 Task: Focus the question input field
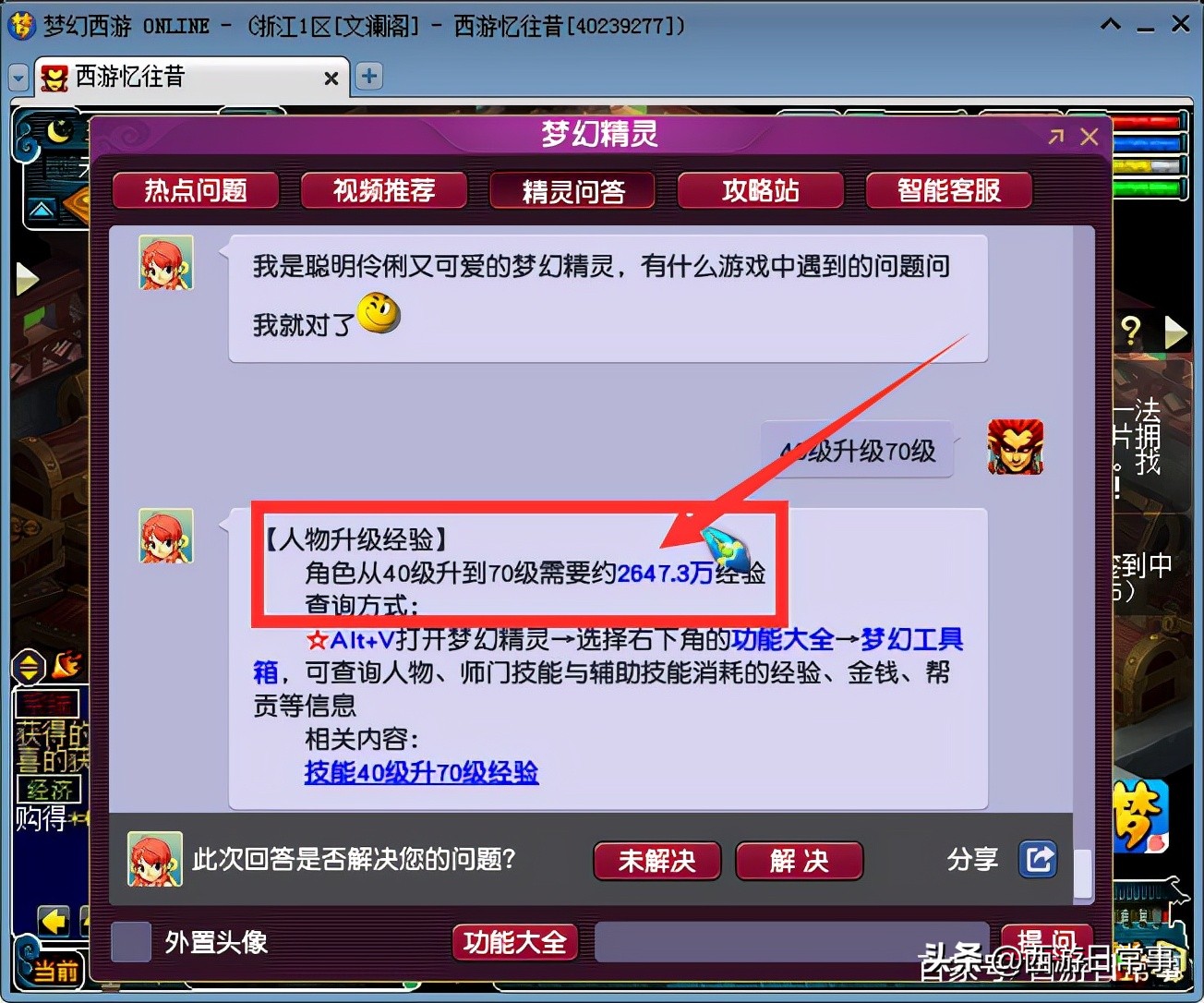click(792, 943)
